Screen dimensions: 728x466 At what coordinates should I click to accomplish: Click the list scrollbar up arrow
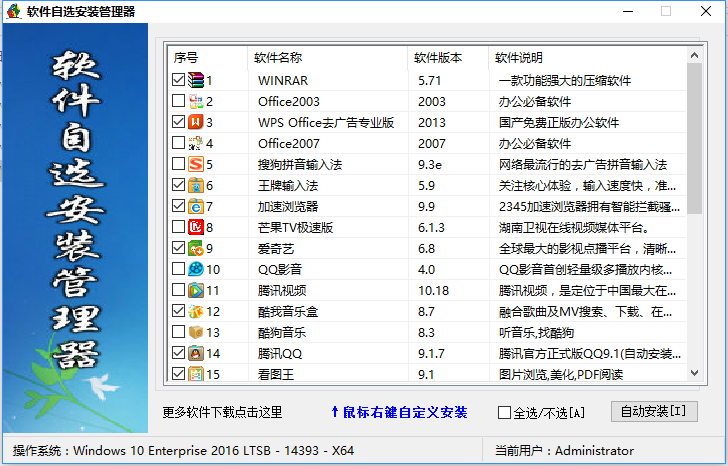(695, 55)
